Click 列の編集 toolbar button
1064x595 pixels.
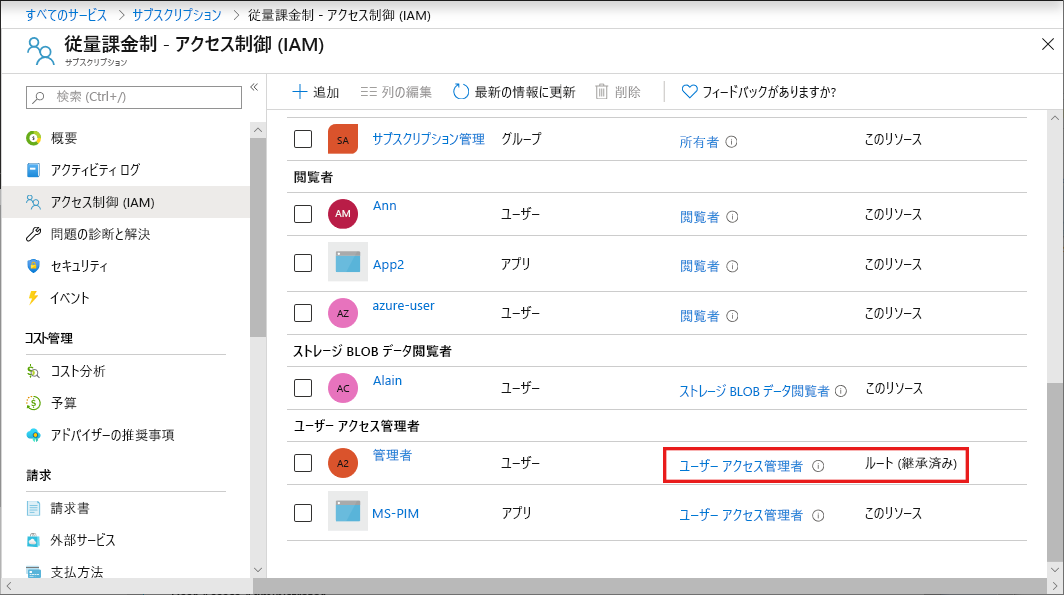pos(396,92)
